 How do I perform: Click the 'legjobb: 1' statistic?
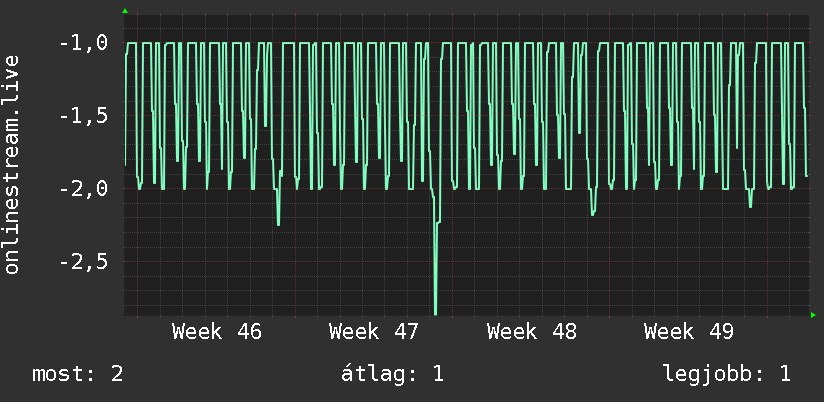point(727,375)
